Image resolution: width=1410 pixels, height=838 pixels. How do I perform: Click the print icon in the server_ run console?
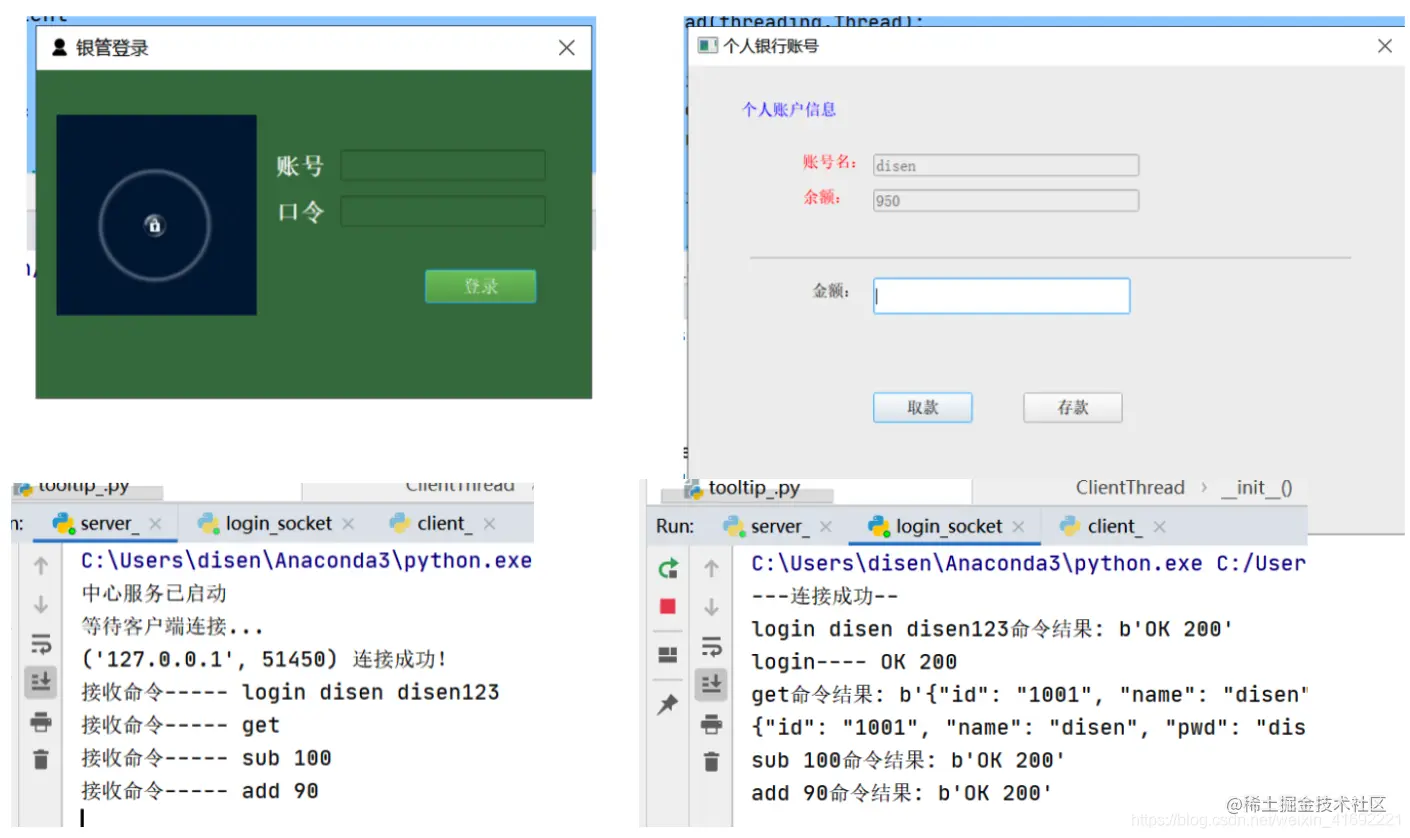click(x=41, y=721)
